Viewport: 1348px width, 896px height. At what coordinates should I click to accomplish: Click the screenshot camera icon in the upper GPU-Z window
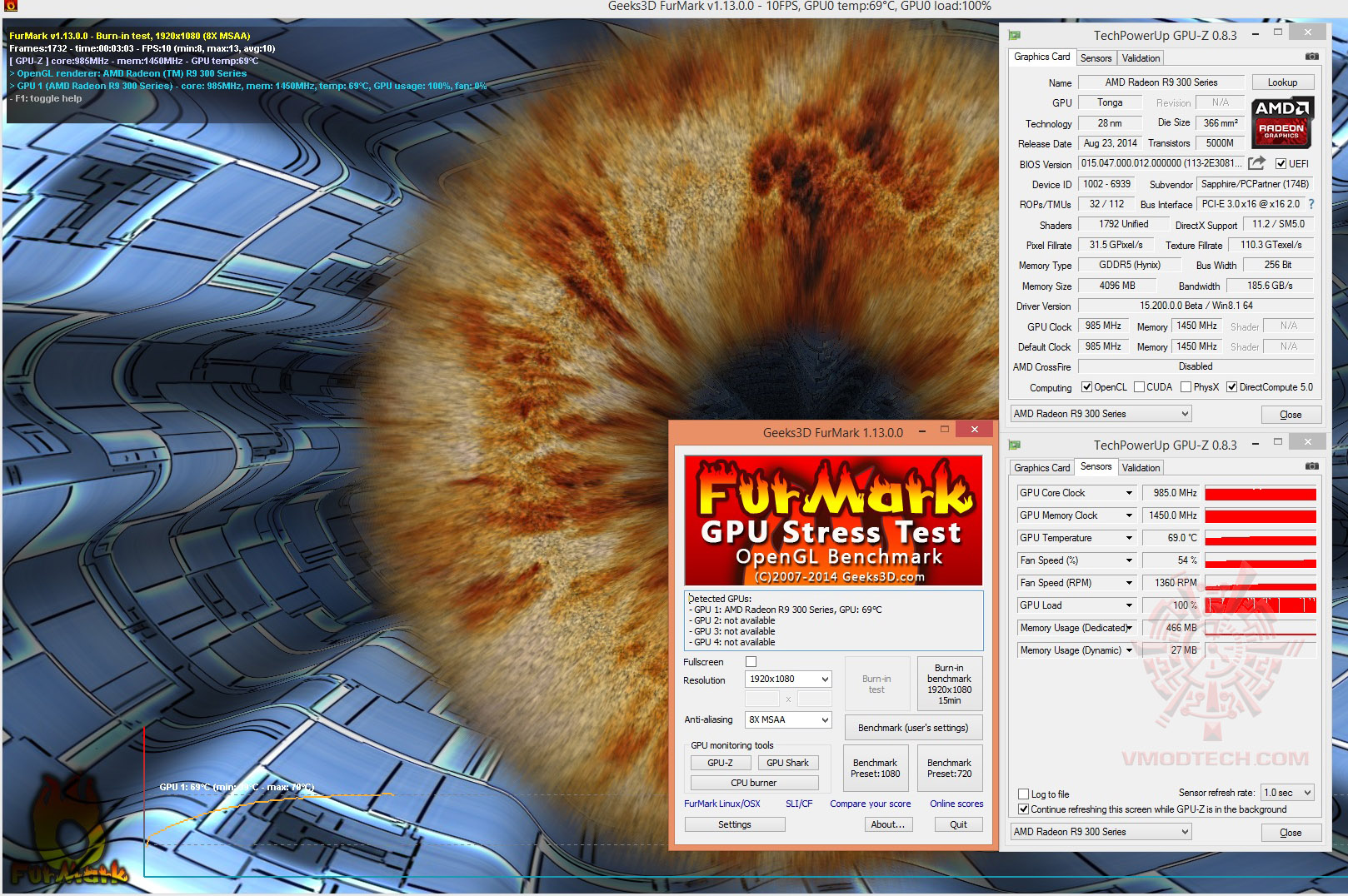(x=1311, y=57)
